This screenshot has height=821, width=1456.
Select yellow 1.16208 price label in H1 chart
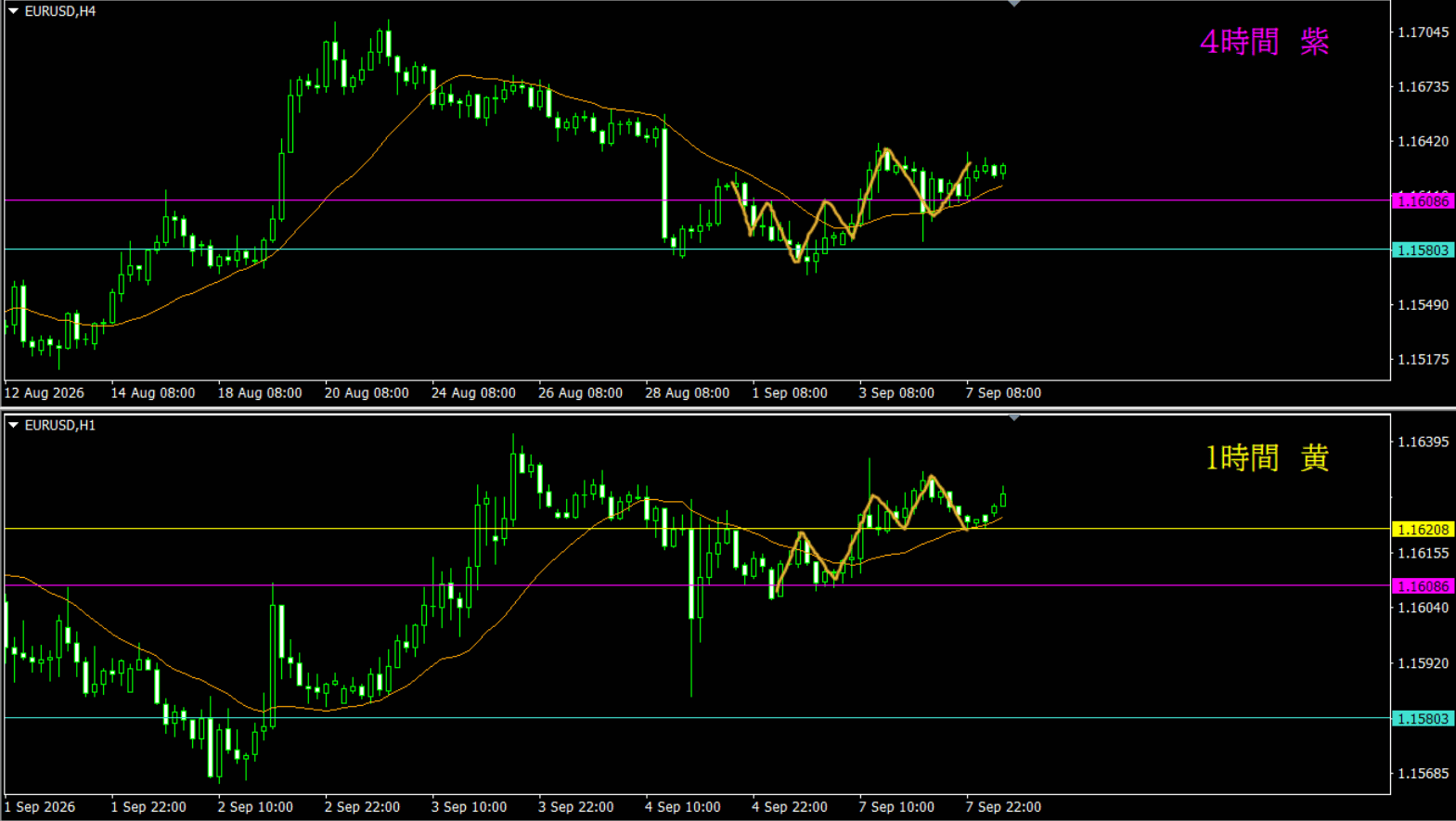[1423, 530]
